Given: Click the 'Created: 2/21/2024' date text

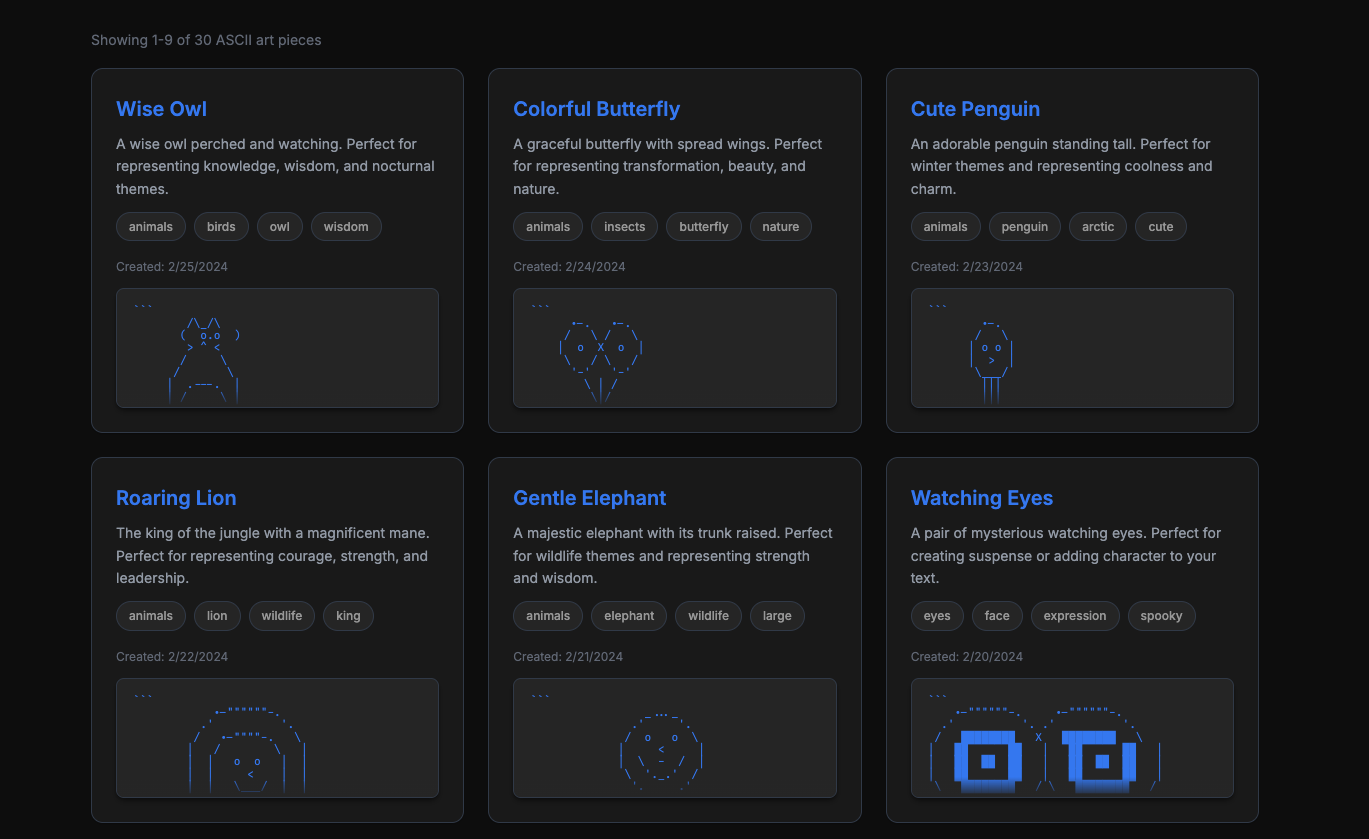Looking at the screenshot, I should [x=568, y=657].
